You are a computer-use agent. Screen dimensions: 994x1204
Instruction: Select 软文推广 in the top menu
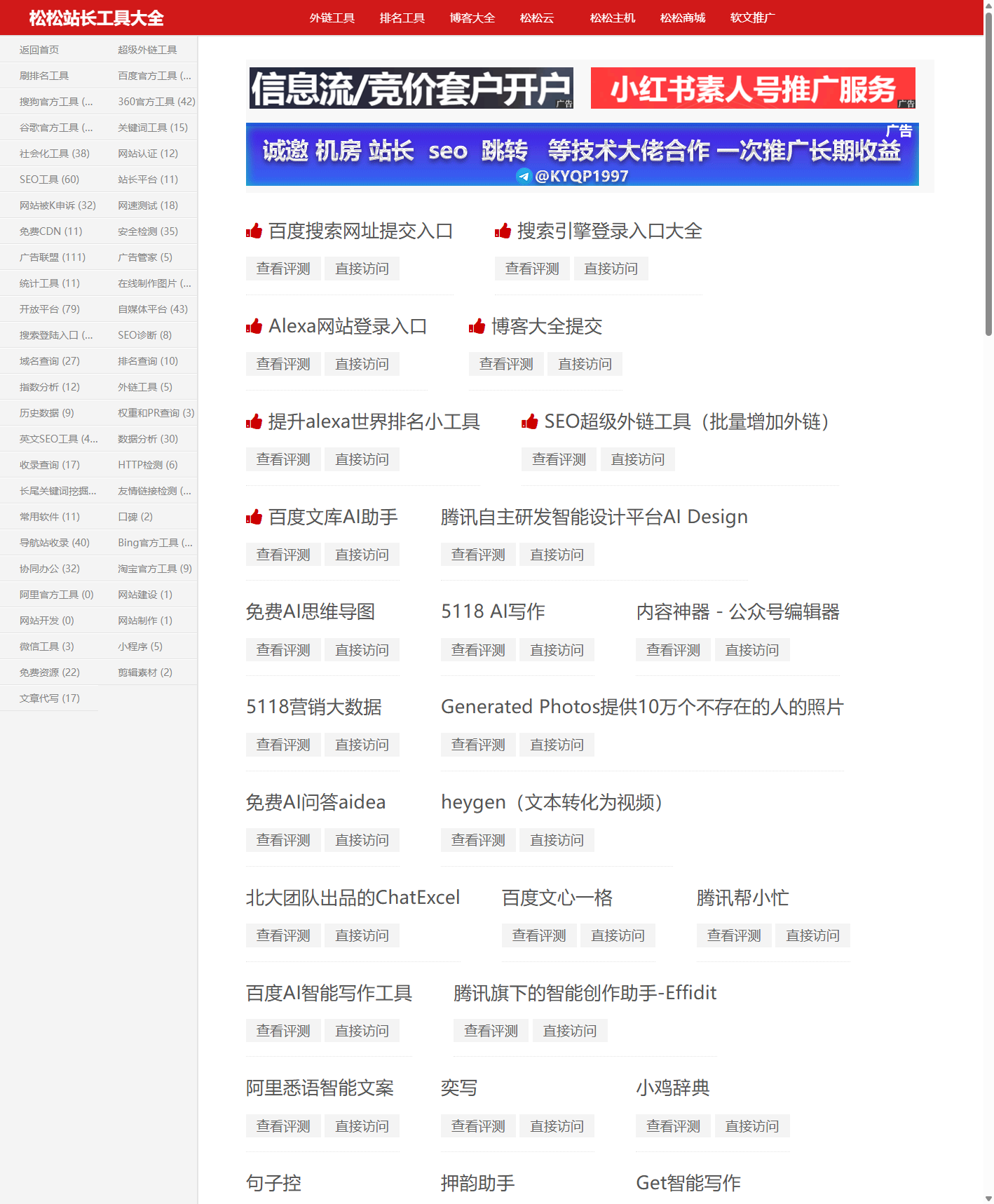pyautogui.click(x=753, y=18)
